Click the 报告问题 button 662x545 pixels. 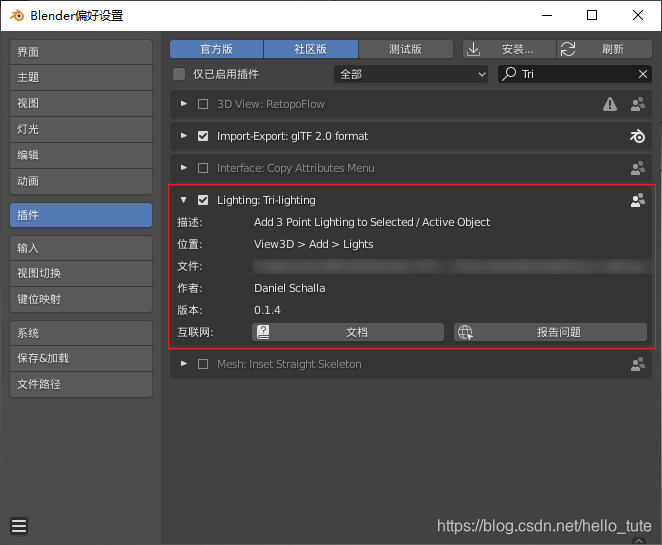click(x=550, y=332)
